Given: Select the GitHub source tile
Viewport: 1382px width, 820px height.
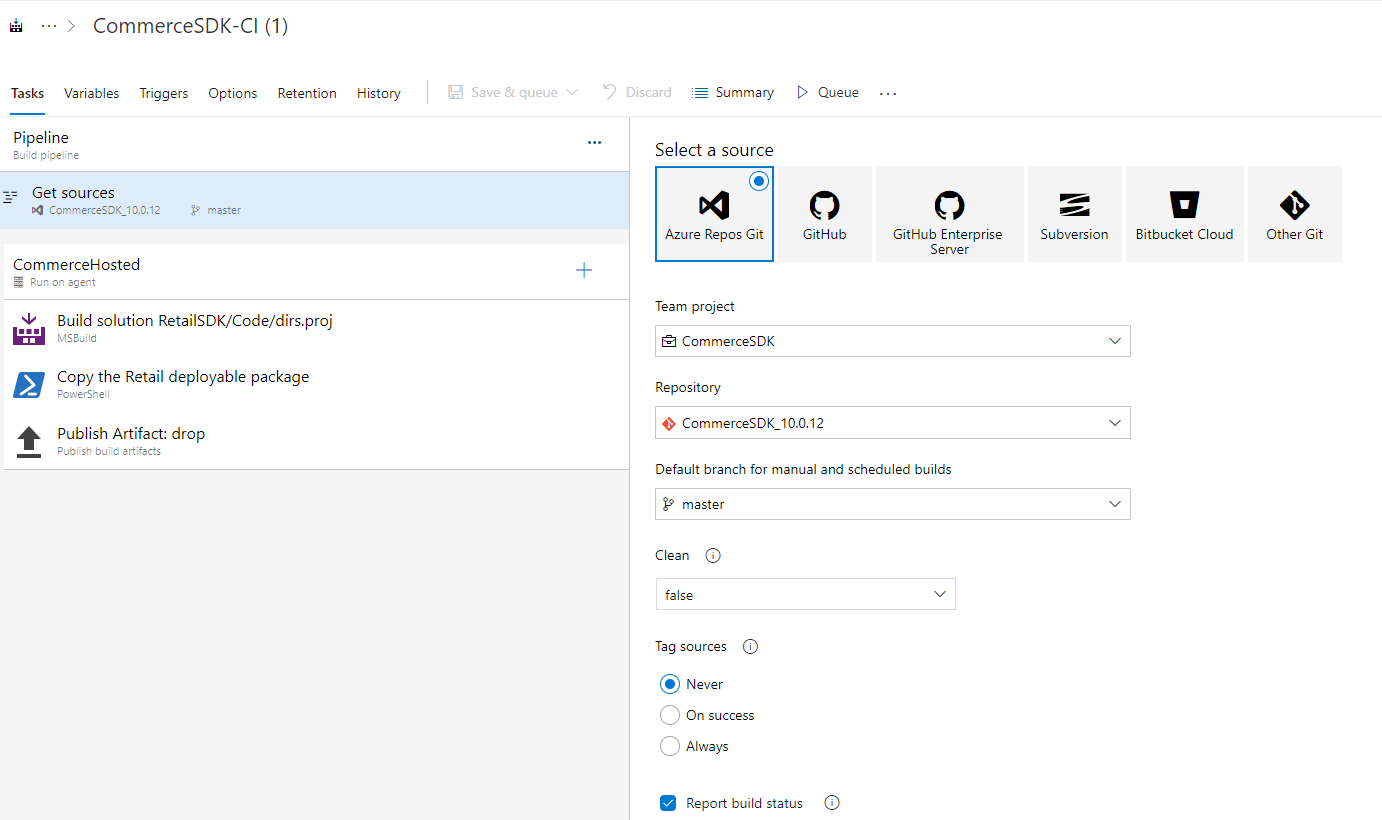Looking at the screenshot, I should (x=824, y=214).
